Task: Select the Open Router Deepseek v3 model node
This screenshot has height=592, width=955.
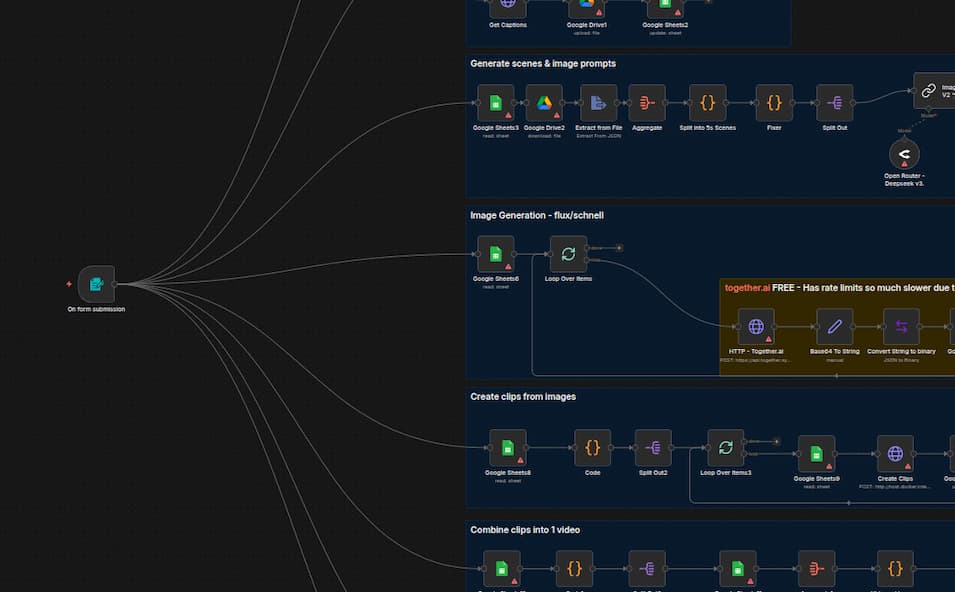Action: [904, 154]
